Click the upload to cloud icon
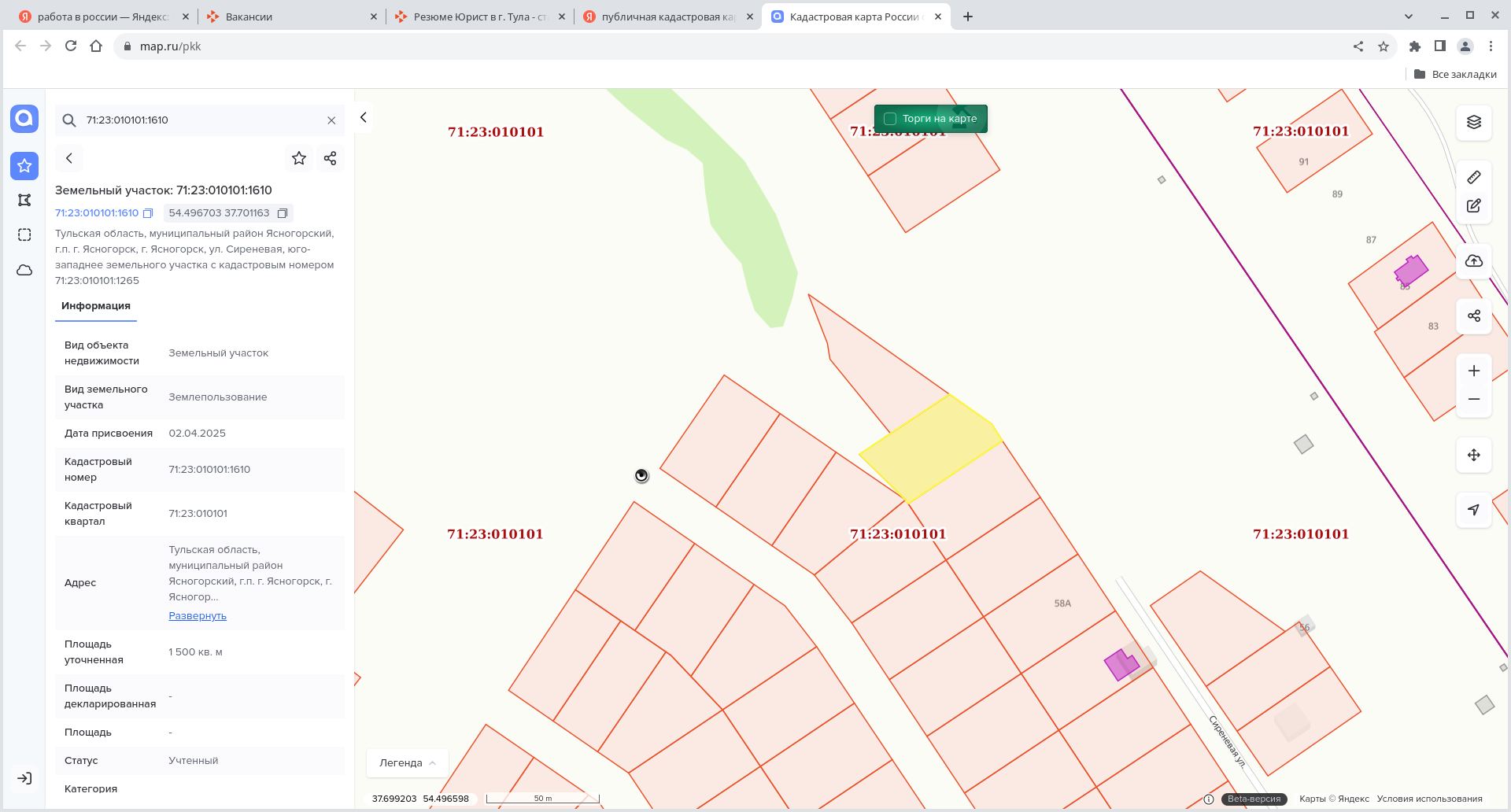 pos(1473,261)
